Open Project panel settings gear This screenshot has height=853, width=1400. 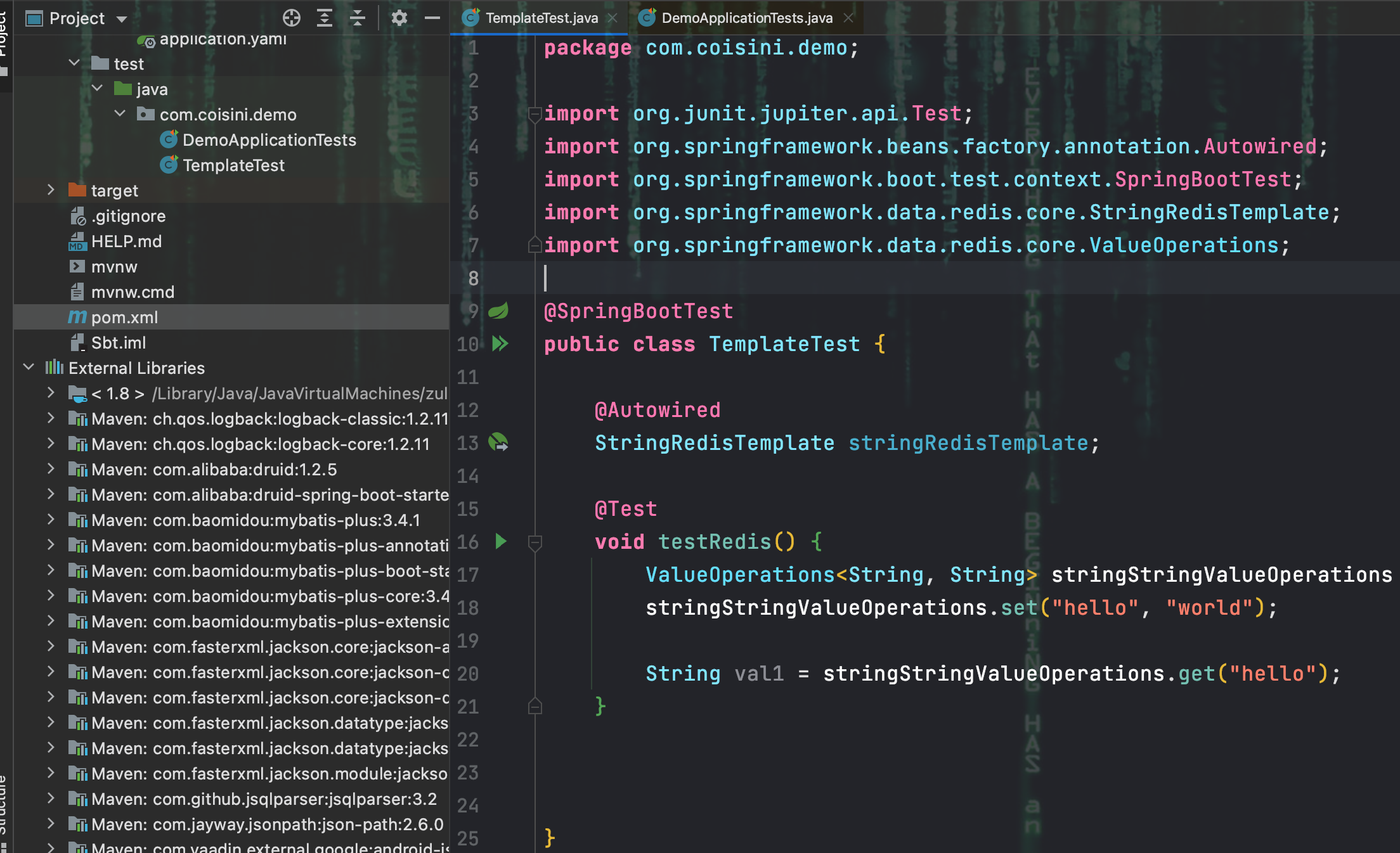pyautogui.click(x=399, y=18)
